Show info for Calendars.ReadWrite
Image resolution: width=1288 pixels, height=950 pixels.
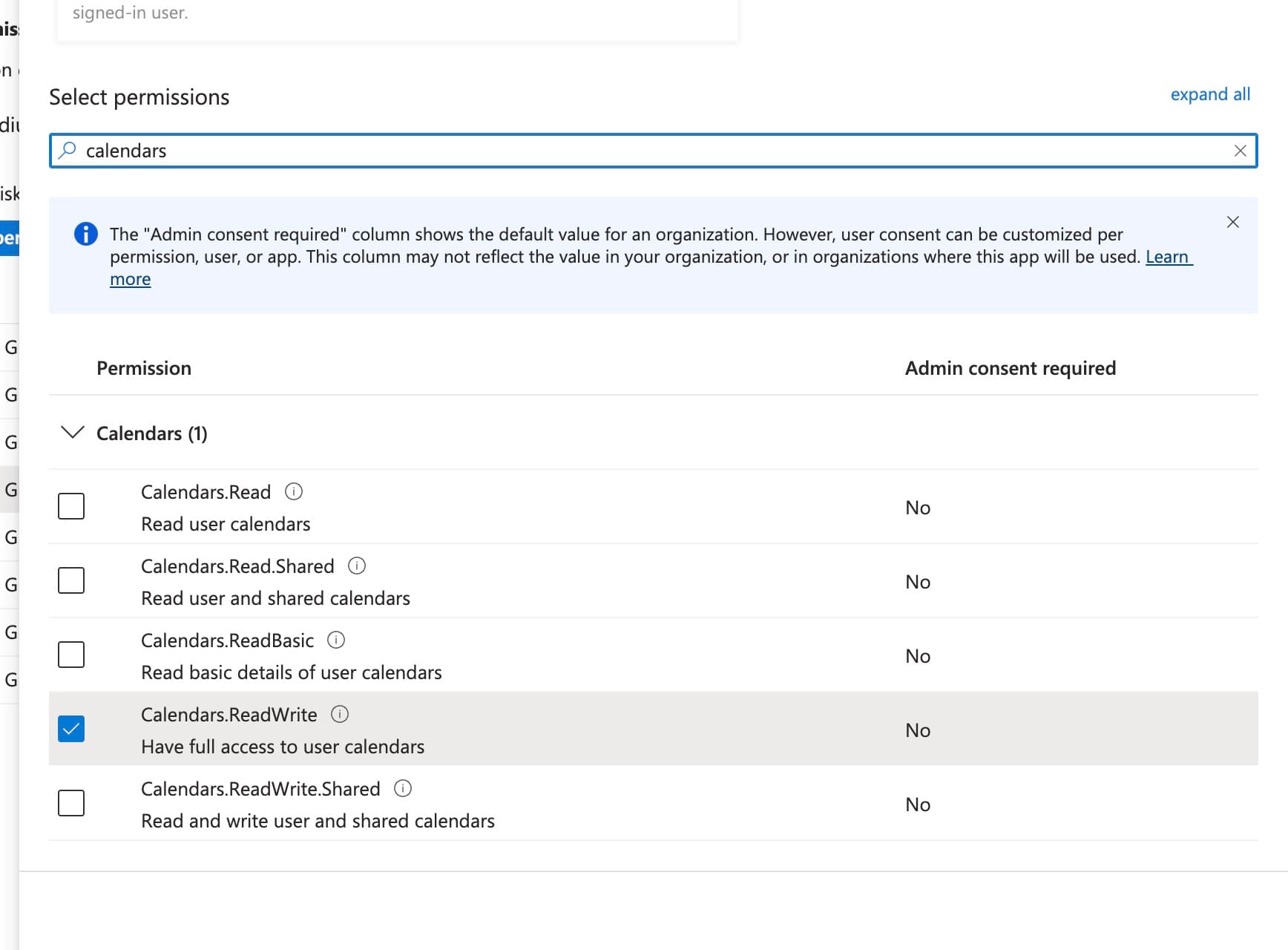(340, 714)
